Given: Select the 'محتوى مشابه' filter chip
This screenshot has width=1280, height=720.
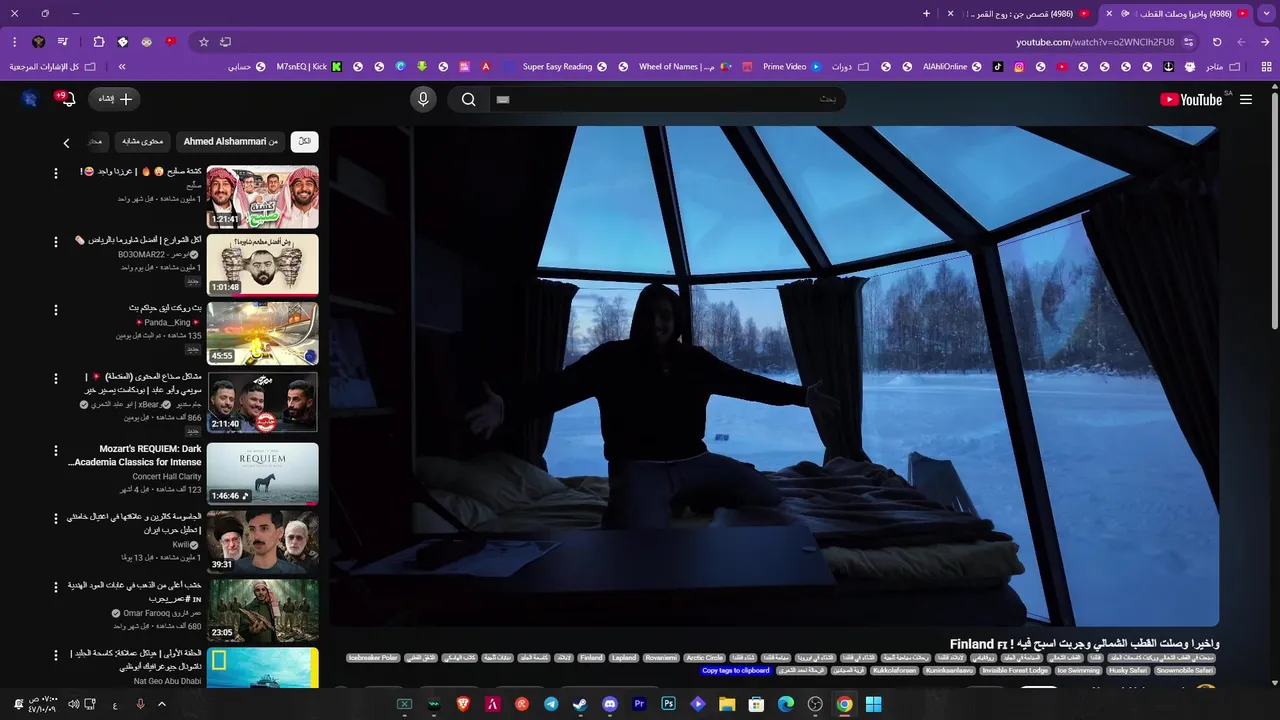Looking at the screenshot, I should coord(142,141).
